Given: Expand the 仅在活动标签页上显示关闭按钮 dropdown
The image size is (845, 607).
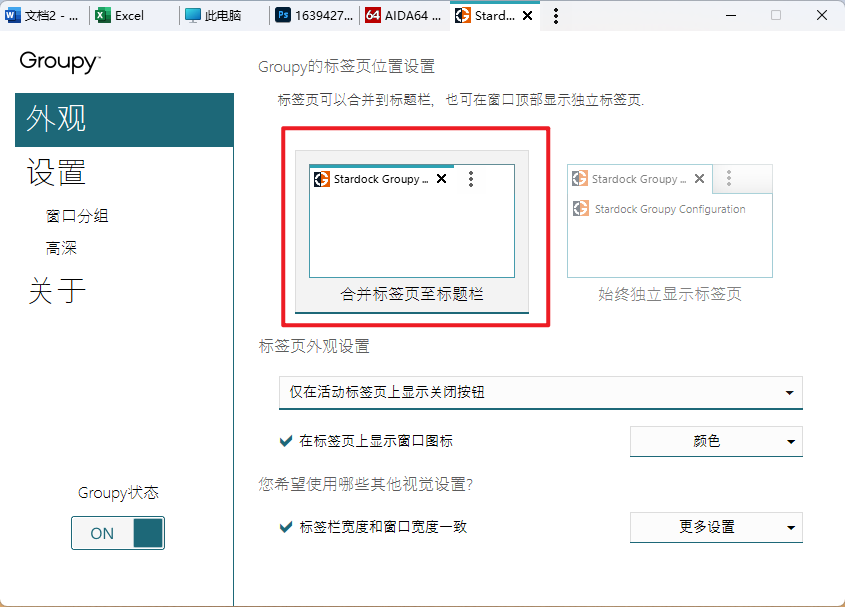Looking at the screenshot, I should pyautogui.click(x=540, y=393).
